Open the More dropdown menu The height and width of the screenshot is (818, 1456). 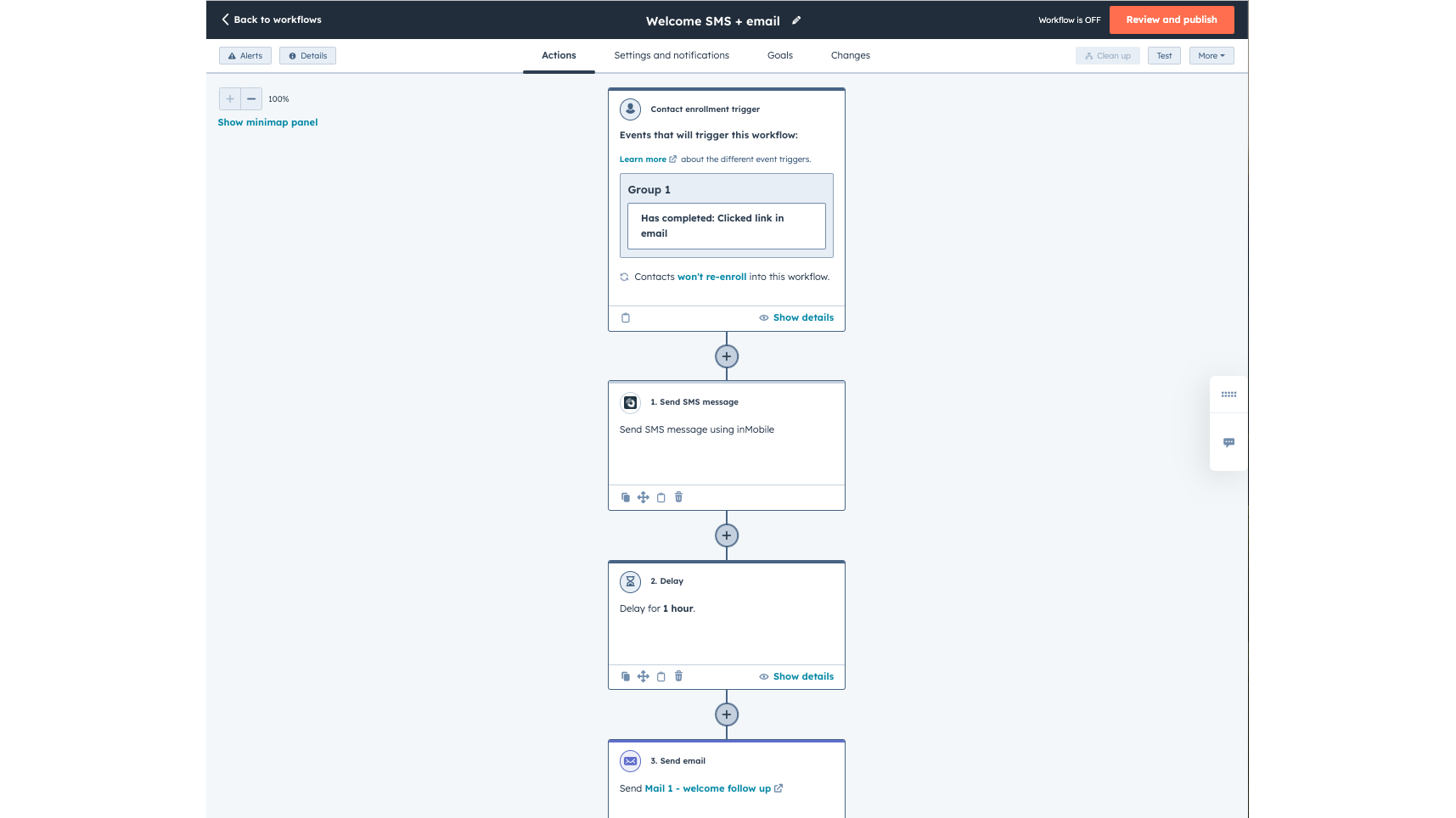coord(1211,56)
